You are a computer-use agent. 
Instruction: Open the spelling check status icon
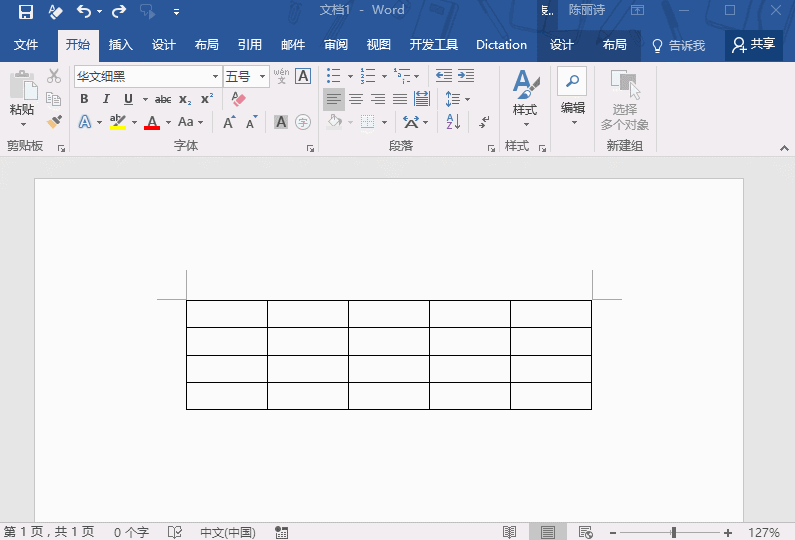tap(175, 532)
